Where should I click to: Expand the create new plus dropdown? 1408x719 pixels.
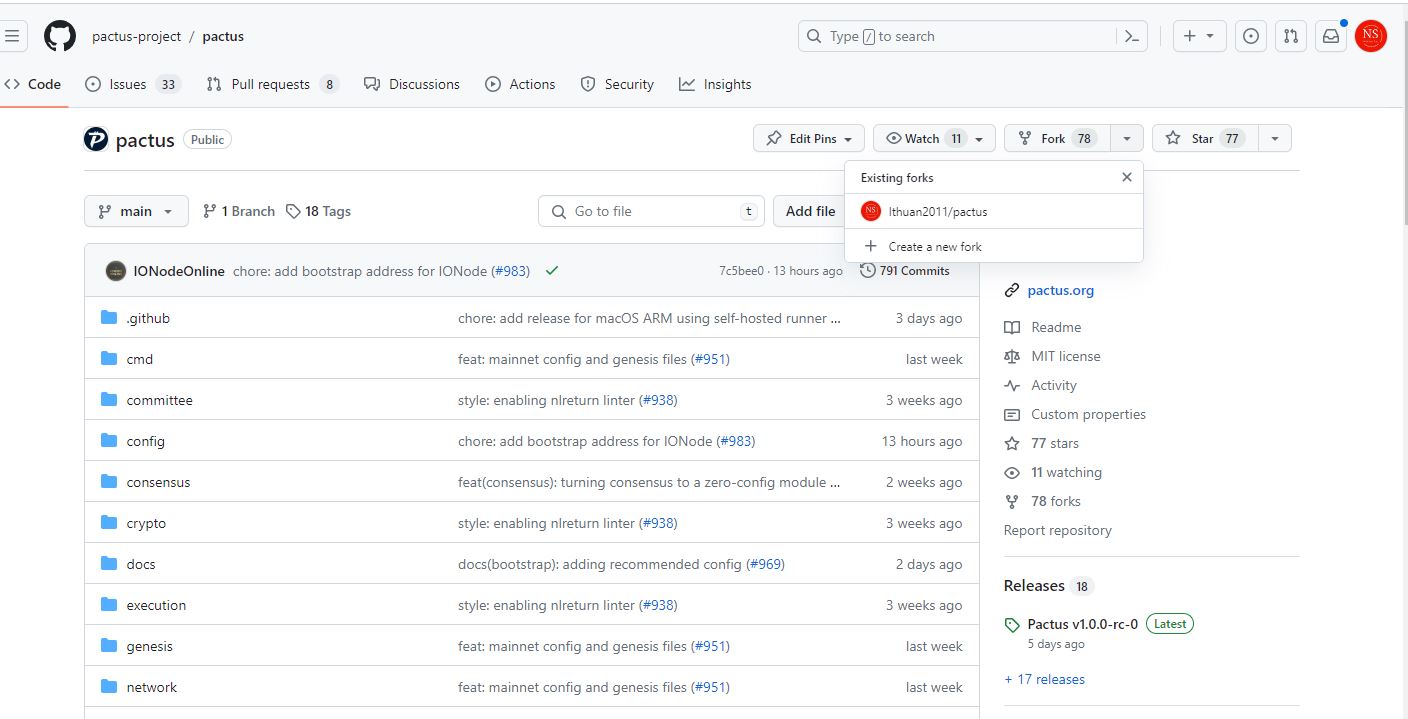pyautogui.click(x=1198, y=37)
